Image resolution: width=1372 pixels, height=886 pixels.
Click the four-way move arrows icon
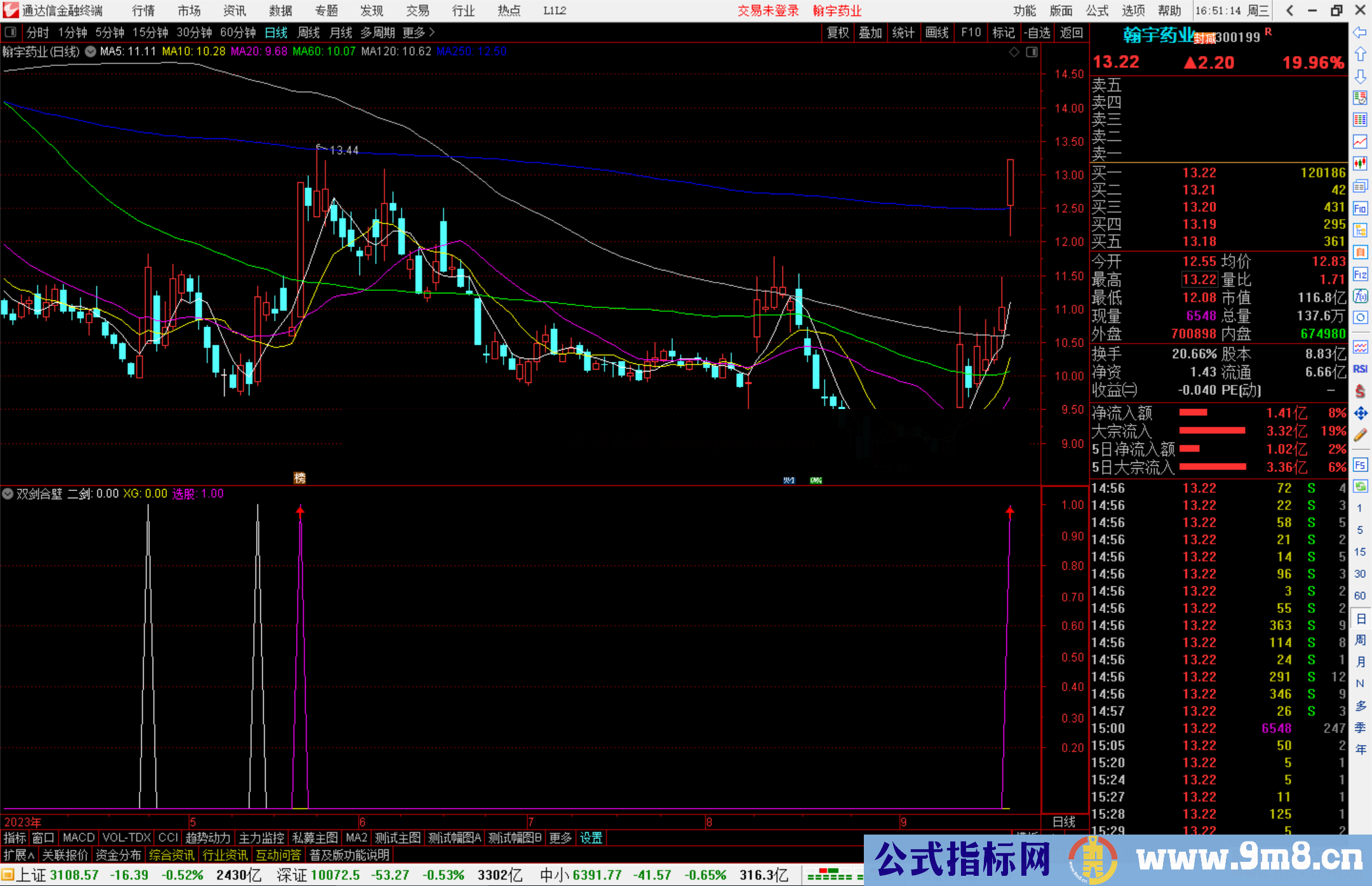pyautogui.click(x=1360, y=413)
